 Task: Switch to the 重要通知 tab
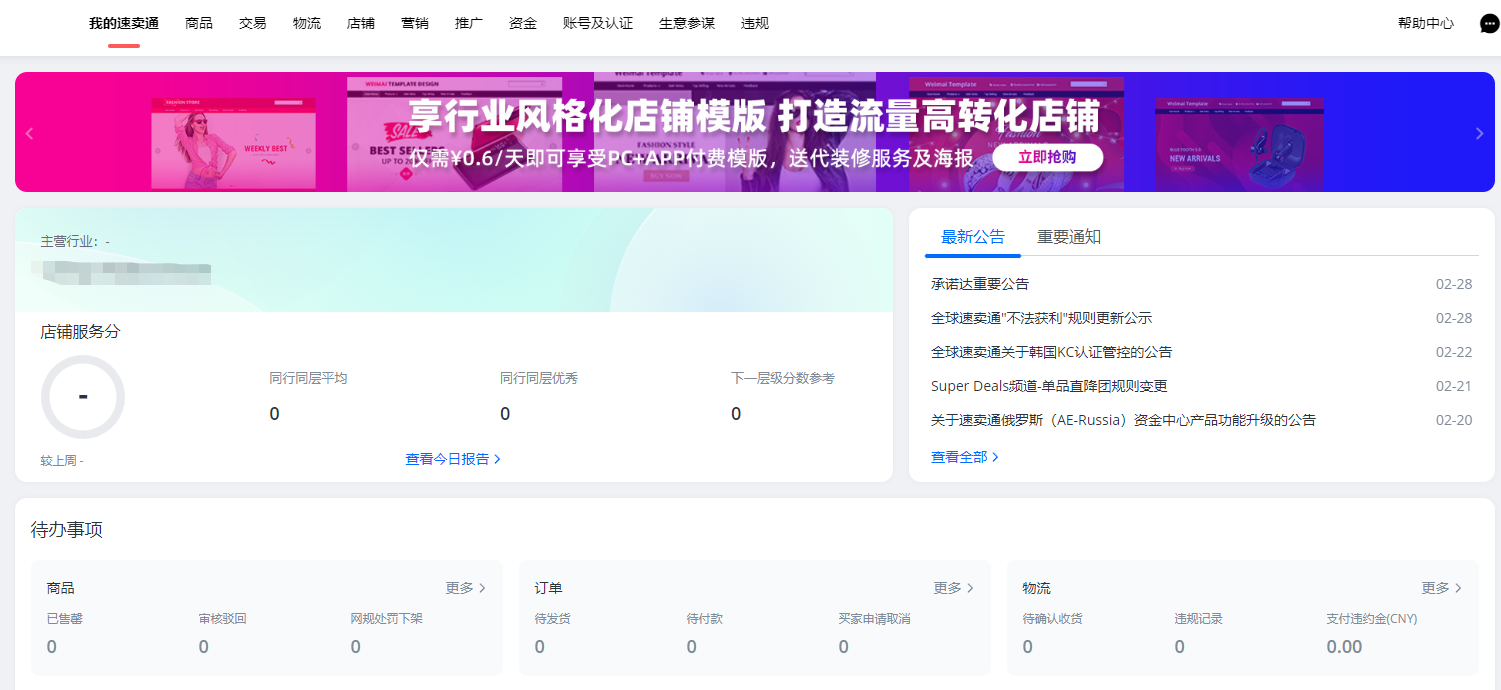click(x=1070, y=237)
